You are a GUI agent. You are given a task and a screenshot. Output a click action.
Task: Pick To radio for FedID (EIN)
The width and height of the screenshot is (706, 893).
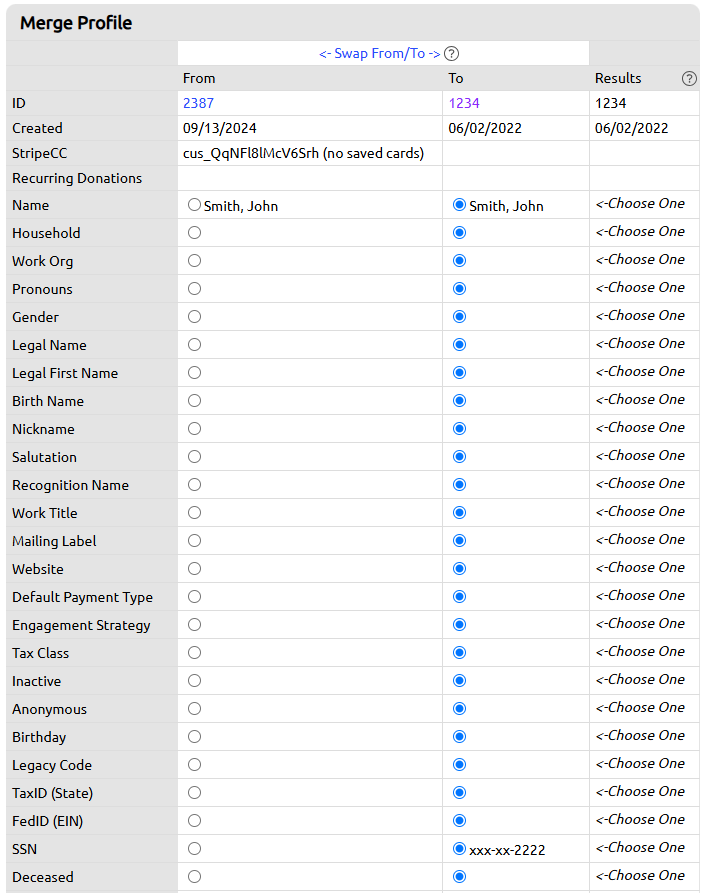[x=459, y=820]
